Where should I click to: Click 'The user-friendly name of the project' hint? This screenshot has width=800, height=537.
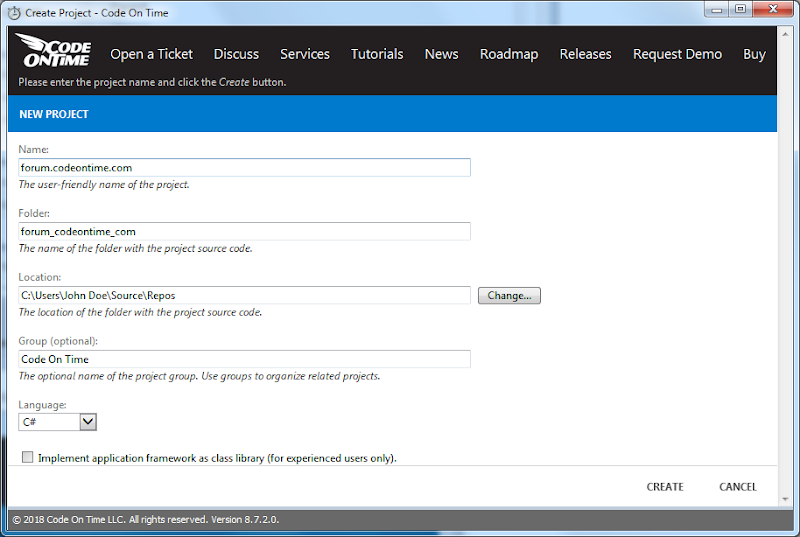(x=104, y=185)
